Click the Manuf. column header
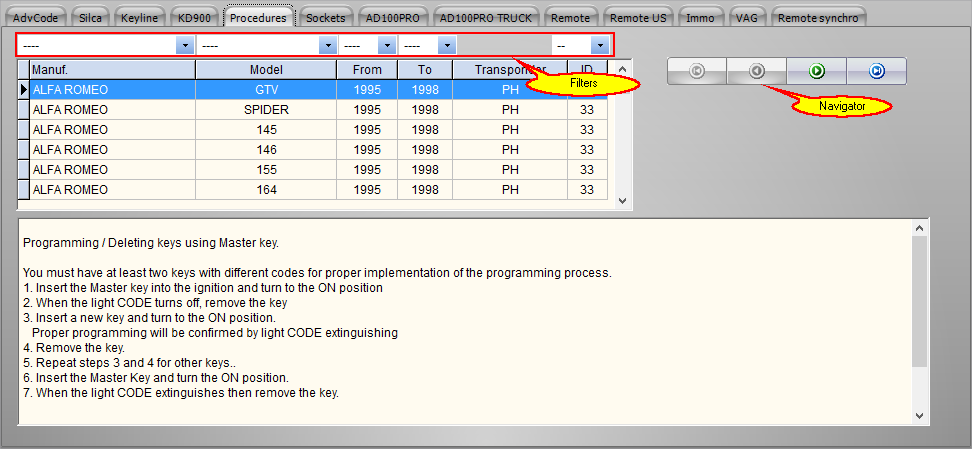This screenshot has height=449, width=972. pyautogui.click(x=112, y=70)
